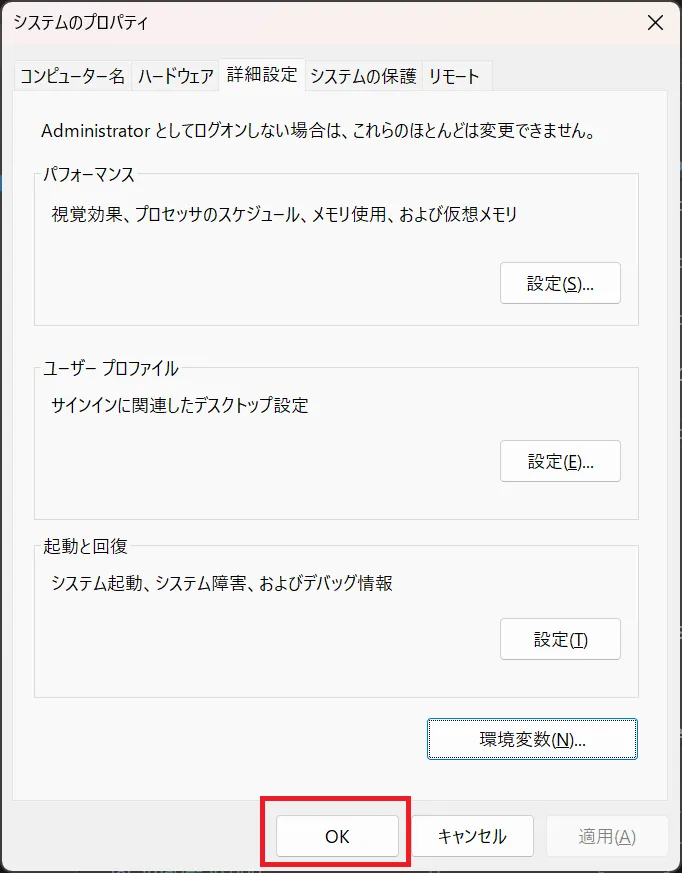The height and width of the screenshot is (873, 682).
Task: Switch to the コンピューター名 tab
Action: tap(71, 74)
